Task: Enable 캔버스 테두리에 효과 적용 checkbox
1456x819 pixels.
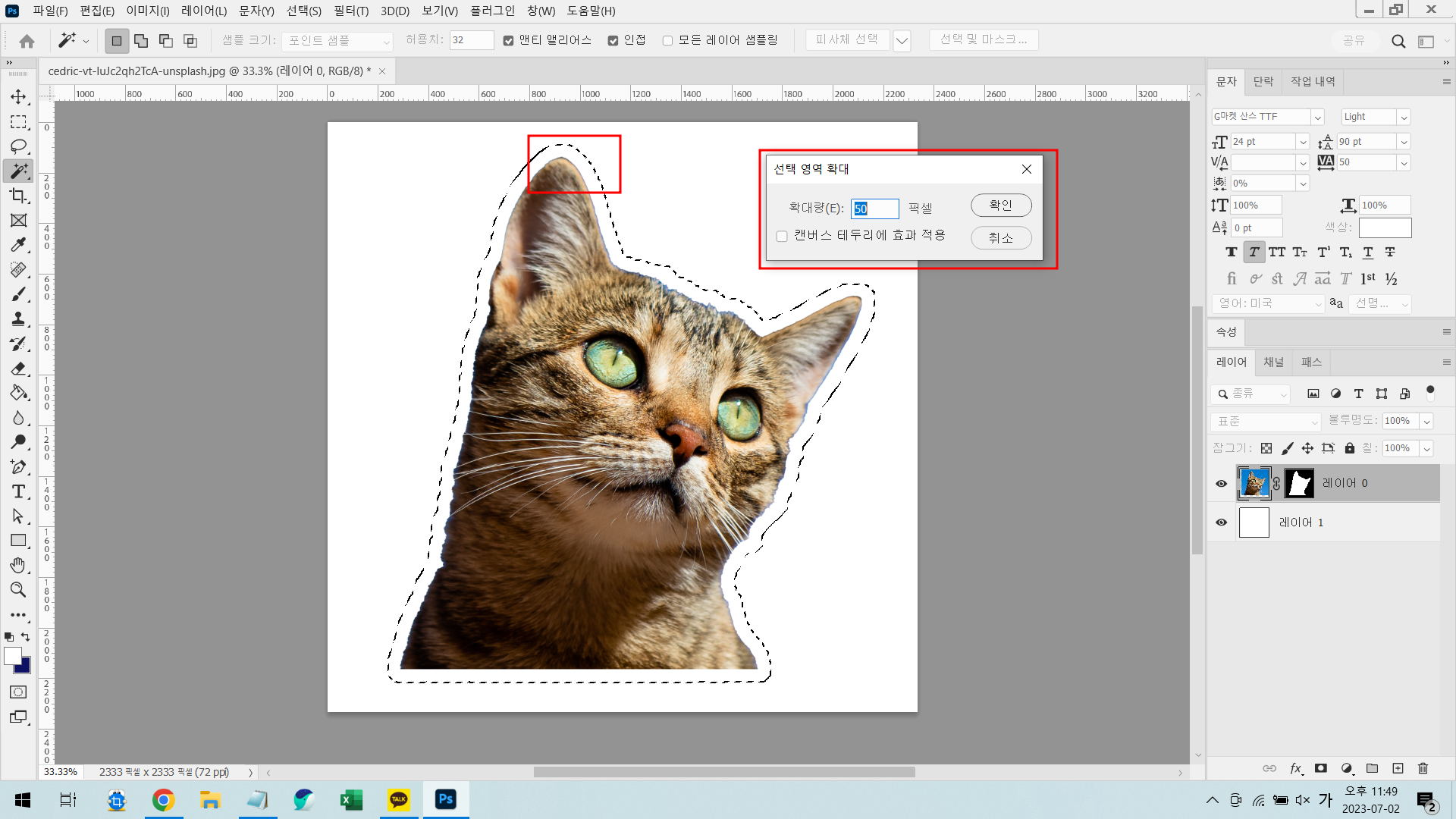Action: [782, 237]
